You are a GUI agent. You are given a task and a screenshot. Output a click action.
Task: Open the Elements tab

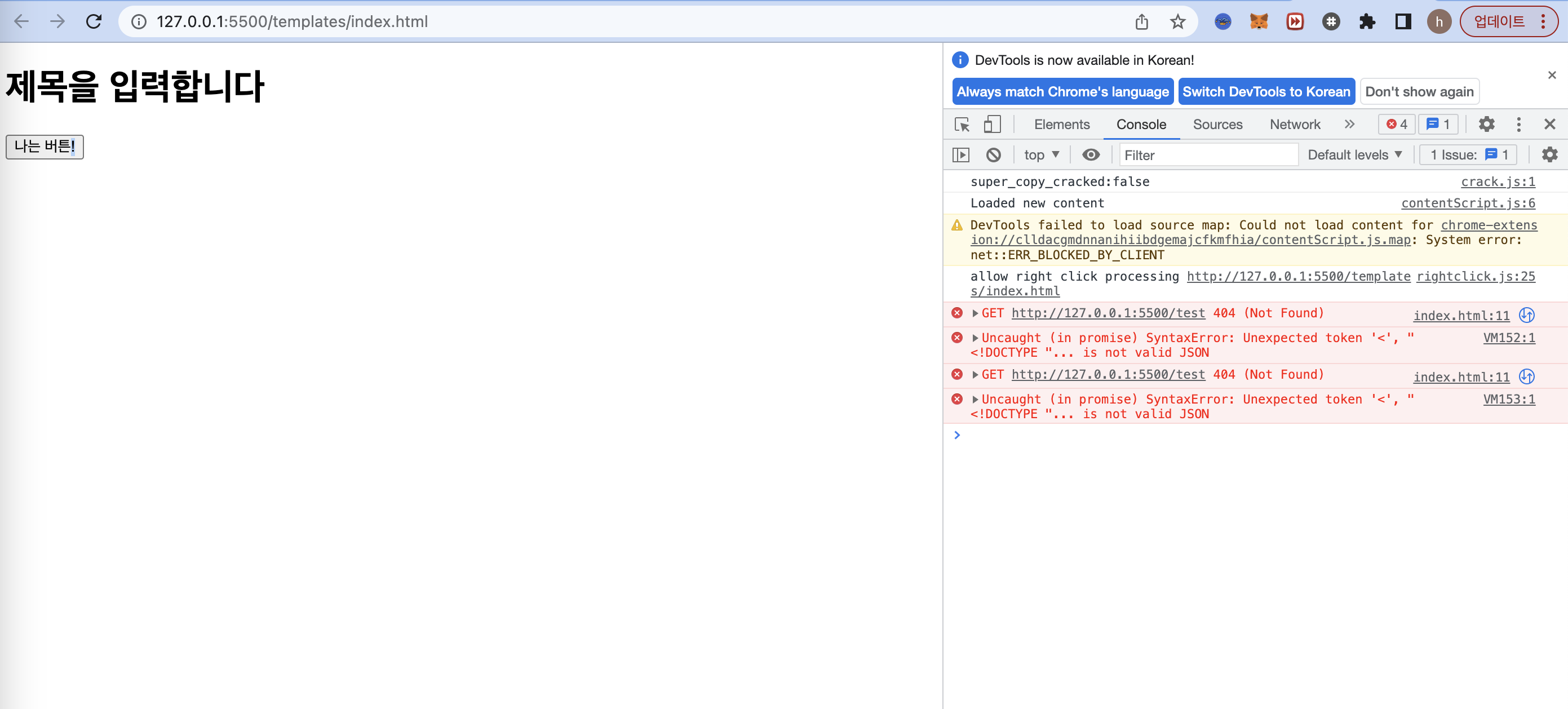coord(1061,125)
